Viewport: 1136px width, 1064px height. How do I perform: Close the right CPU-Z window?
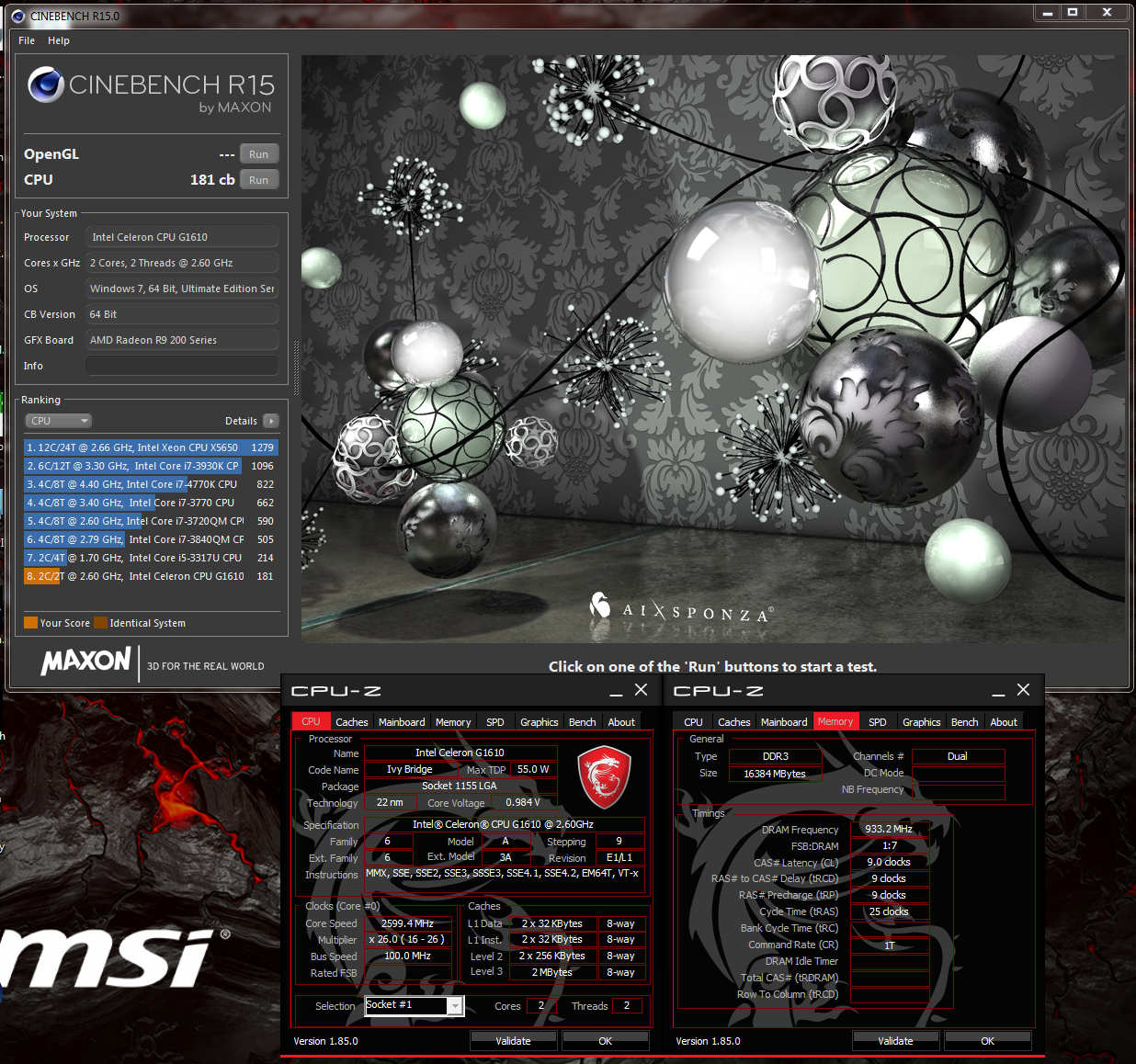[1024, 690]
